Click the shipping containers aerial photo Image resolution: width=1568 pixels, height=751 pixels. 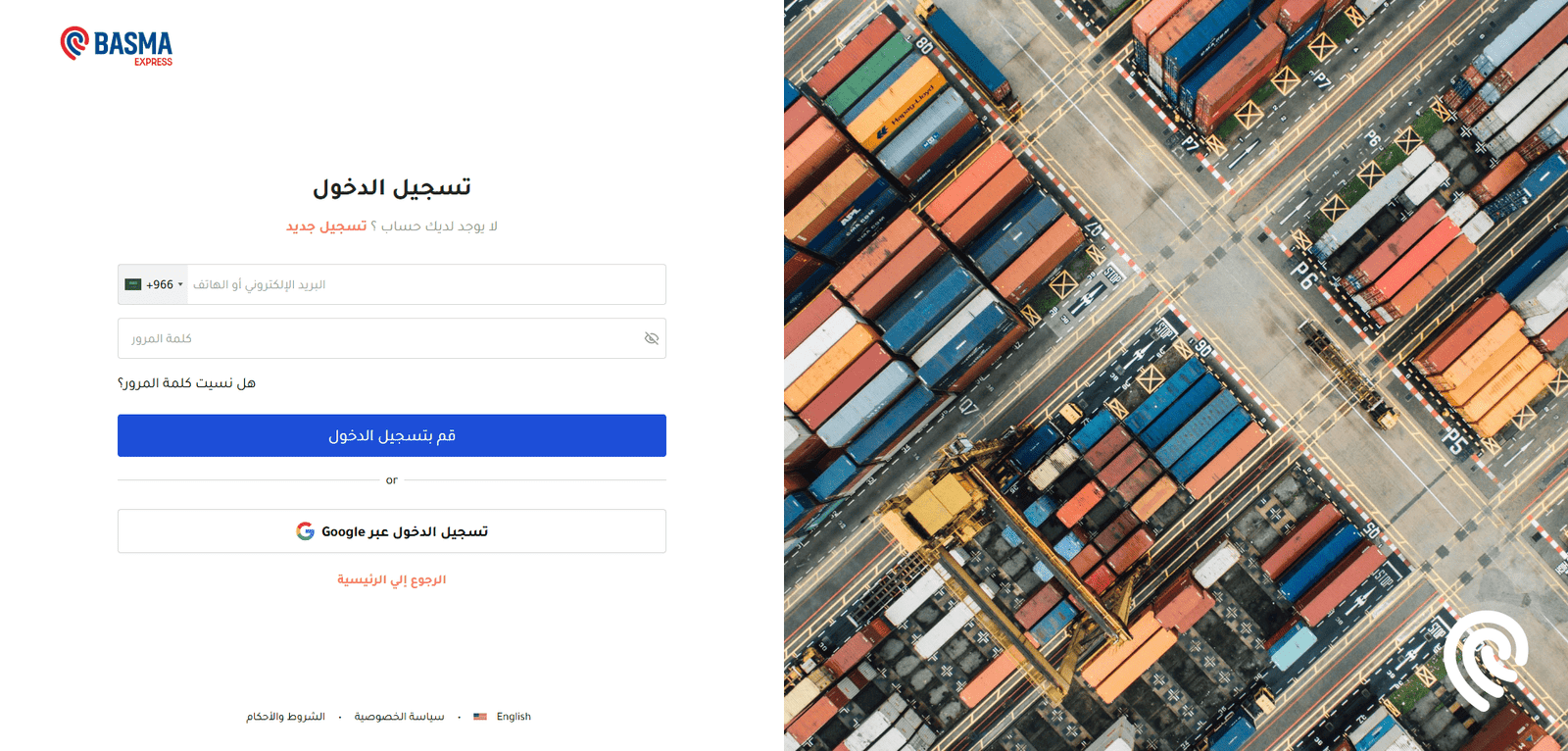[1176, 375]
